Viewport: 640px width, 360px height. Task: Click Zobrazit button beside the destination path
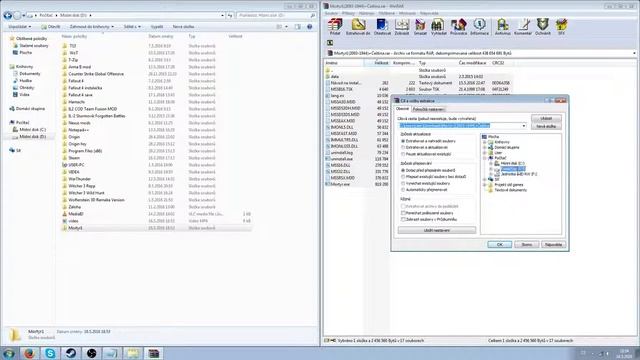(x=546, y=118)
